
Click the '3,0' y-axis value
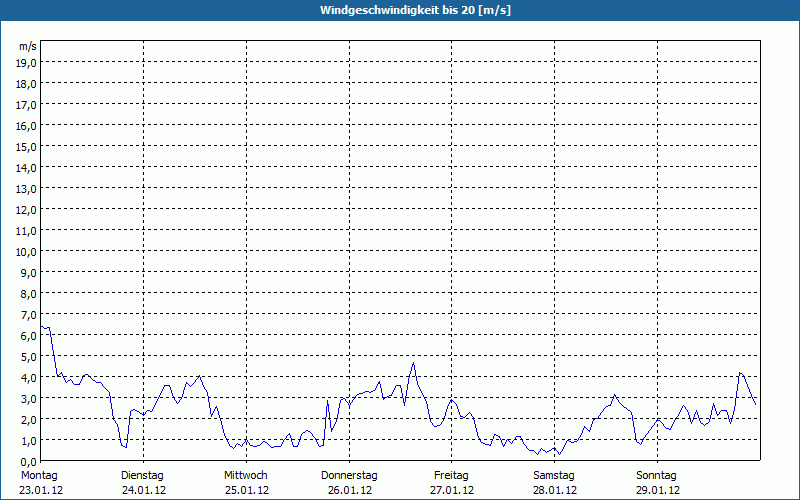(x=29, y=398)
